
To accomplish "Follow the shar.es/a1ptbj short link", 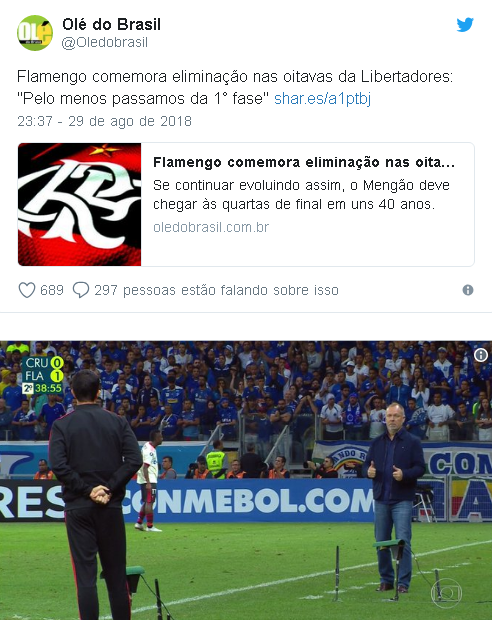I will tap(322, 98).
